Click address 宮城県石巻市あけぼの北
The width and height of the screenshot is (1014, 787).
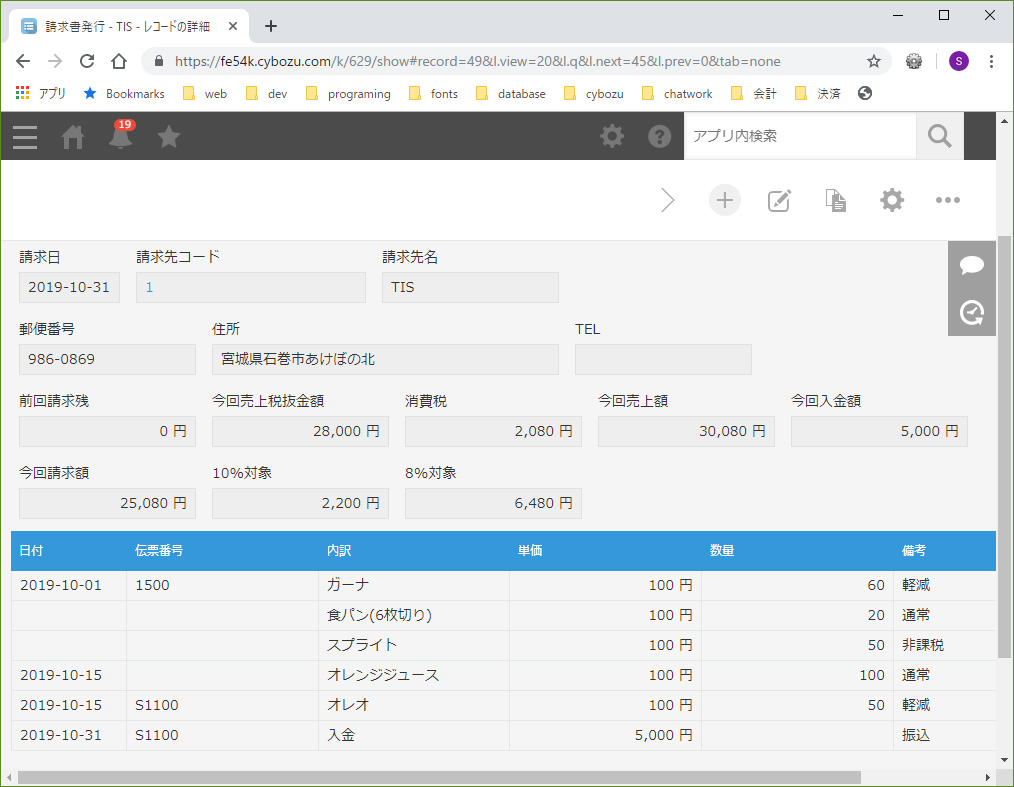[x=385, y=359]
